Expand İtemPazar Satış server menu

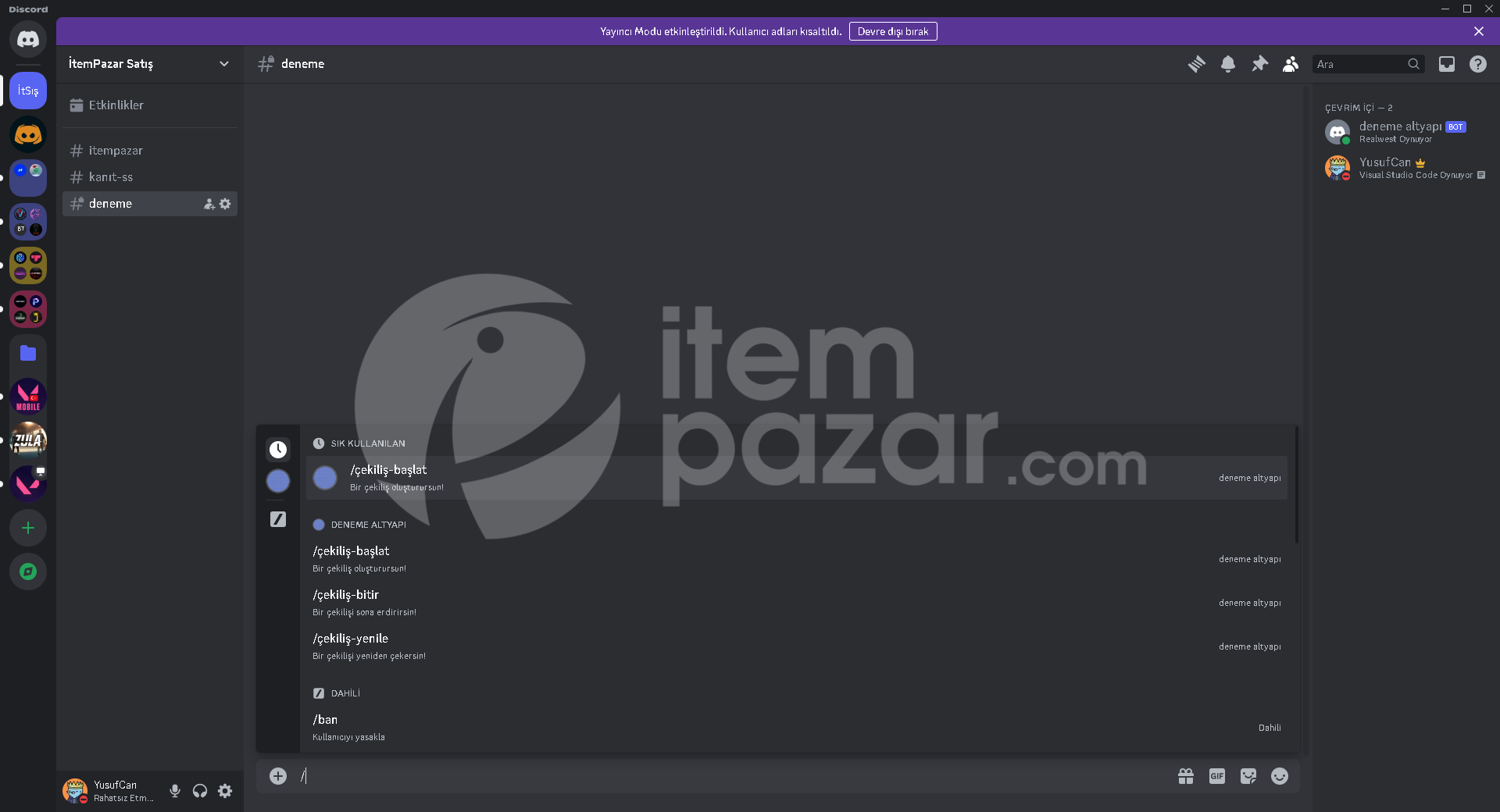pyautogui.click(x=149, y=64)
